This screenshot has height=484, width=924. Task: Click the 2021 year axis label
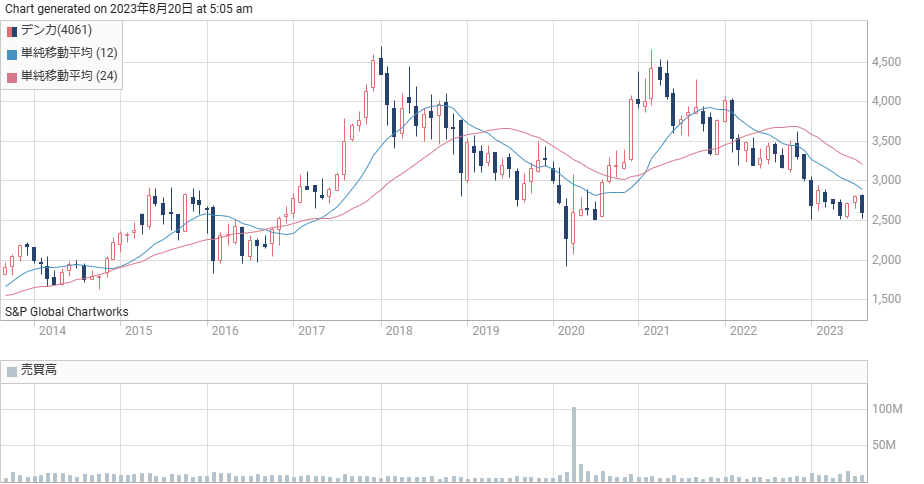click(x=656, y=331)
